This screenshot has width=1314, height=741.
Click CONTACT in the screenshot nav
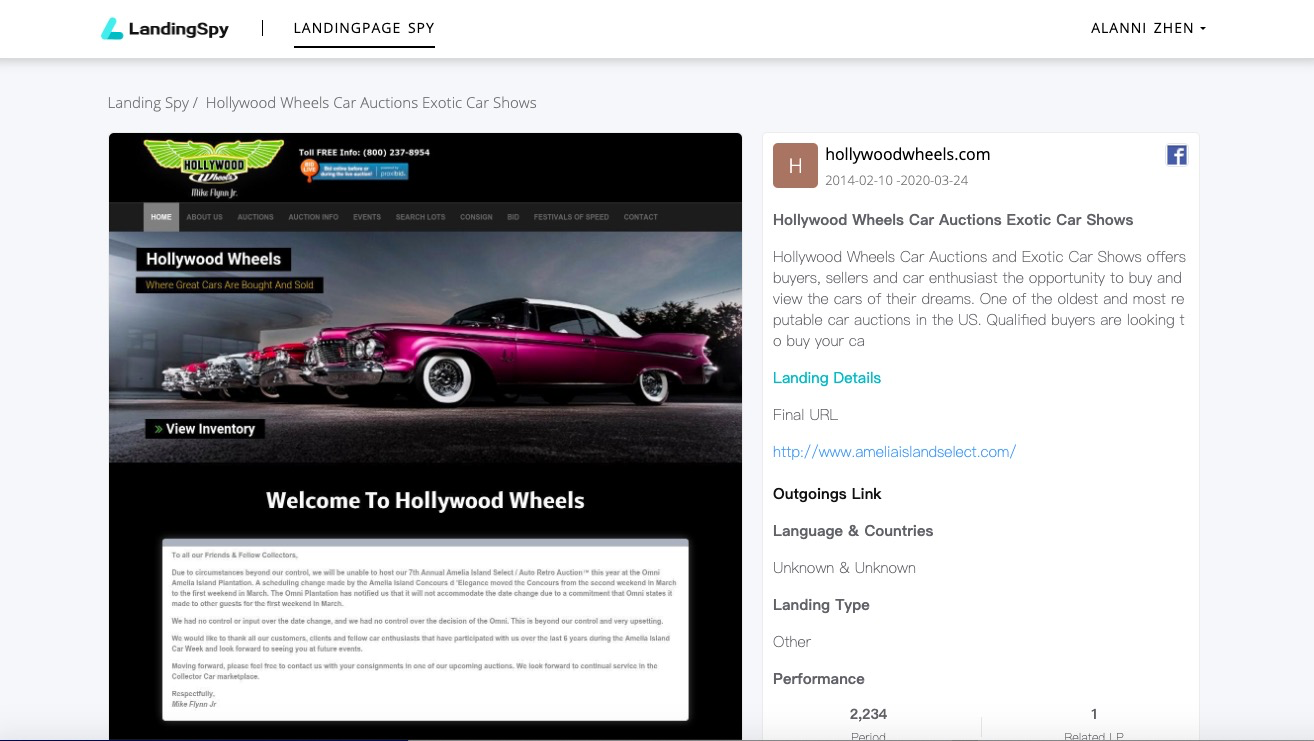tap(640, 217)
